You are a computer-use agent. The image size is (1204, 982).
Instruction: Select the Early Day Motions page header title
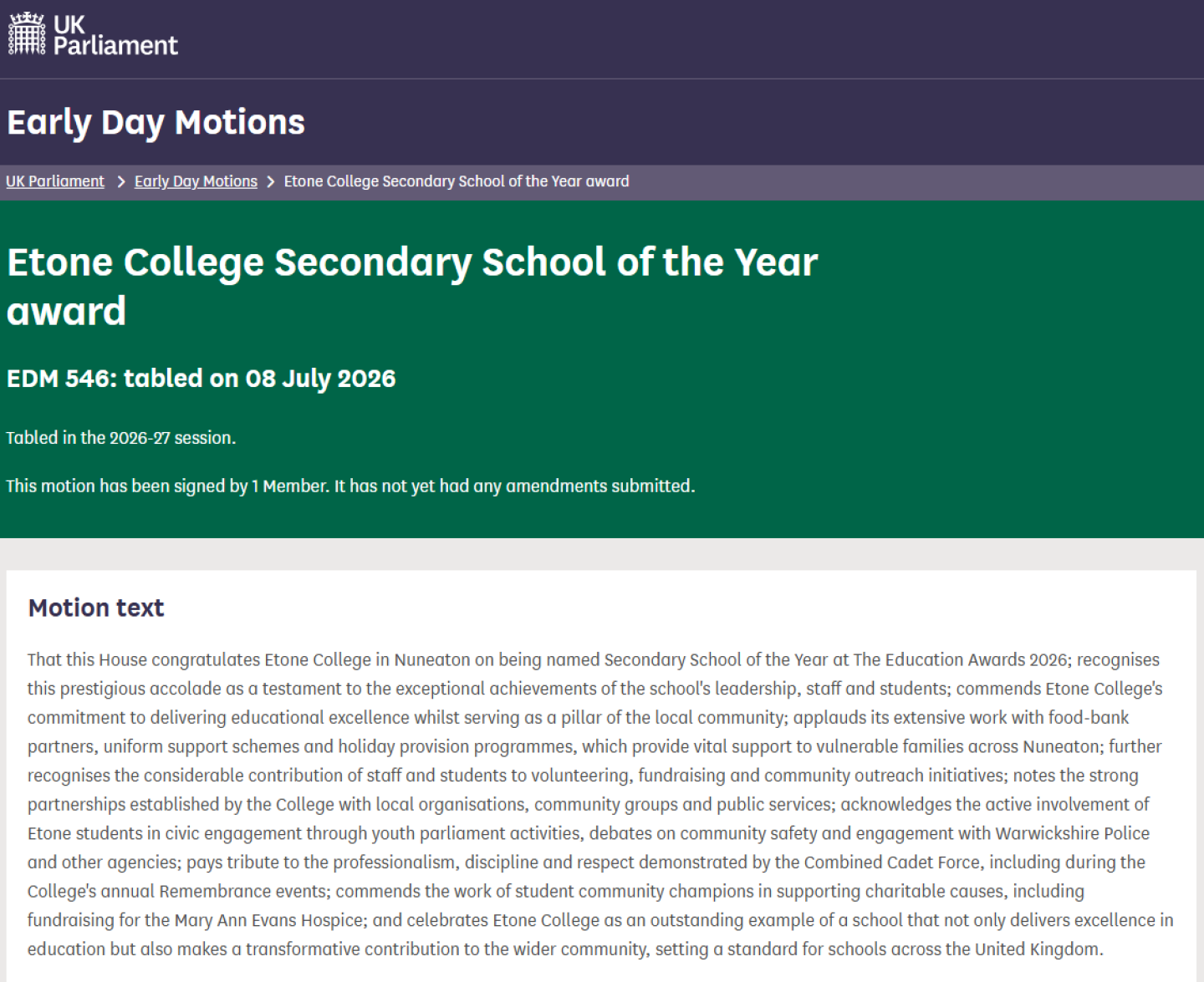tap(156, 122)
